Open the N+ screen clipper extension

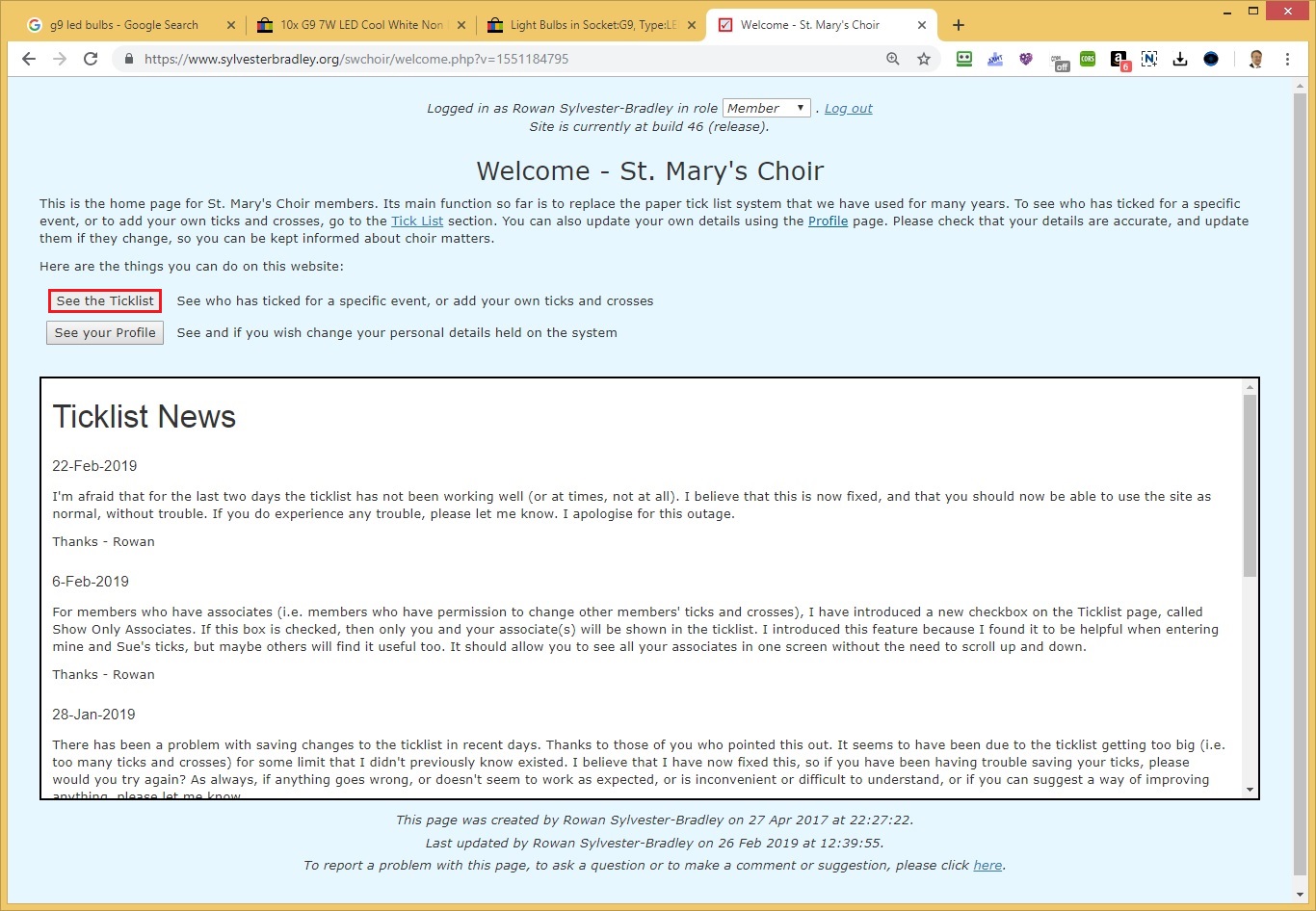[1149, 59]
